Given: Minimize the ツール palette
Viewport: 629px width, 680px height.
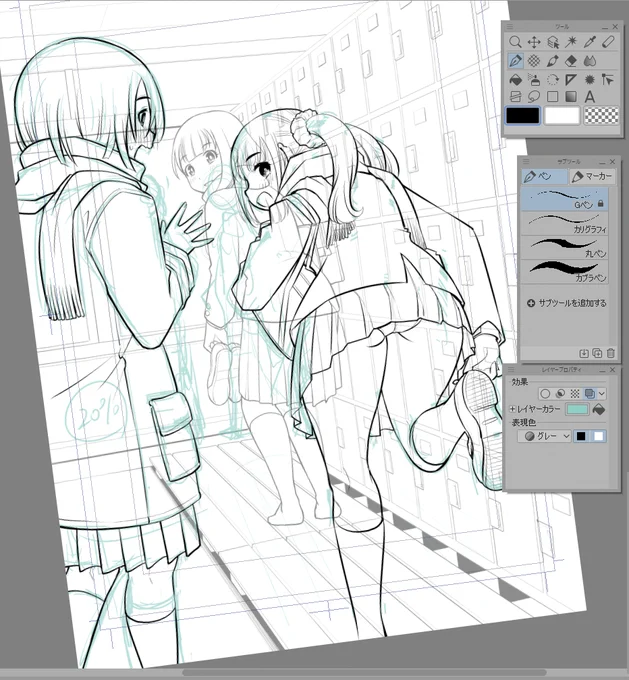Looking at the screenshot, I should pyautogui.click(x=605, y=27).
